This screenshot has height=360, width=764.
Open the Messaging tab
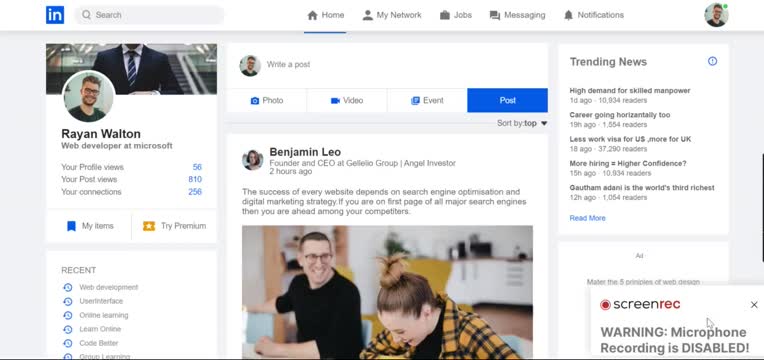coord(517,15)
